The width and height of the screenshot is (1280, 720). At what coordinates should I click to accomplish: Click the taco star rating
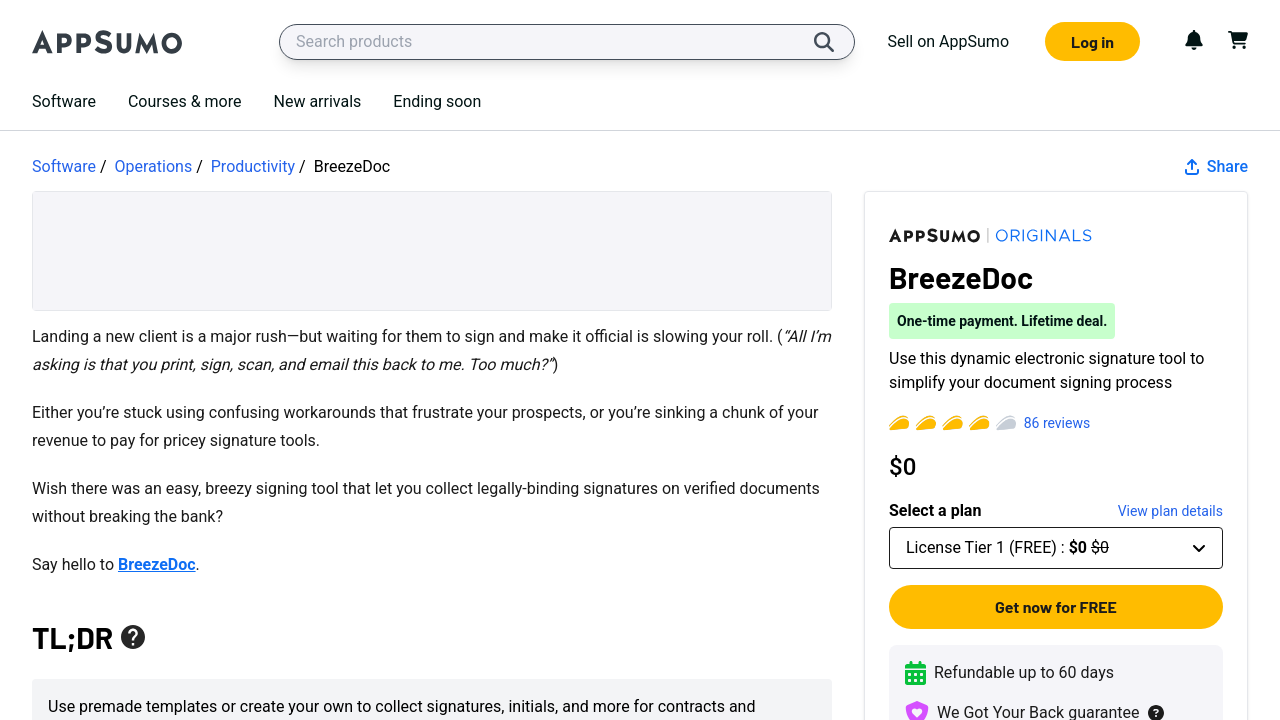point(952,423)
